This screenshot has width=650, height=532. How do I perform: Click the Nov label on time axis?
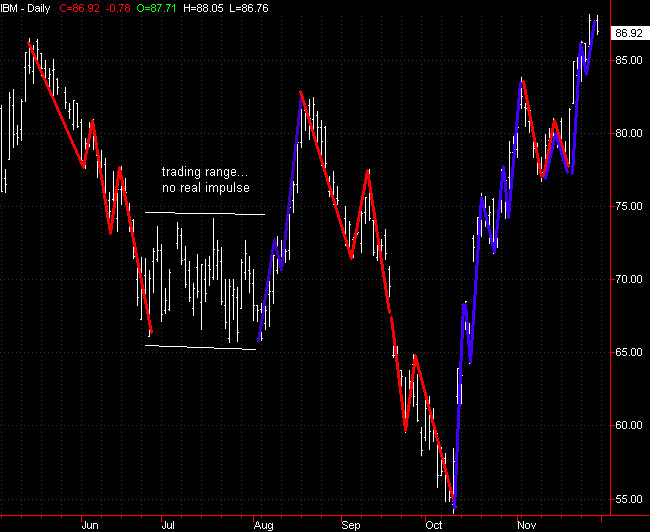[x=526, y=525]
